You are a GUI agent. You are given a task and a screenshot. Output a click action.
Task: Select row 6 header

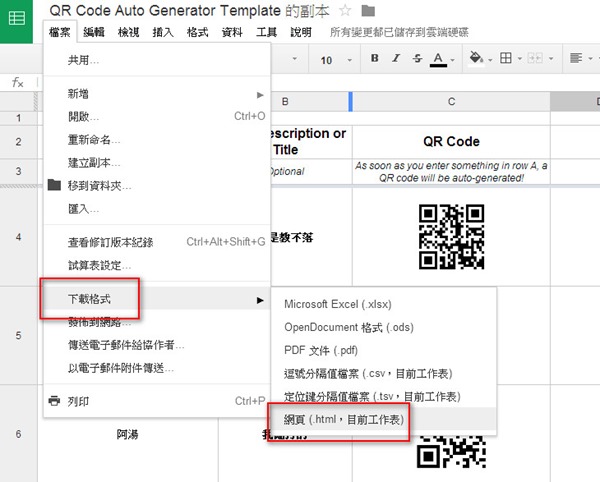(x=18, y=434)
